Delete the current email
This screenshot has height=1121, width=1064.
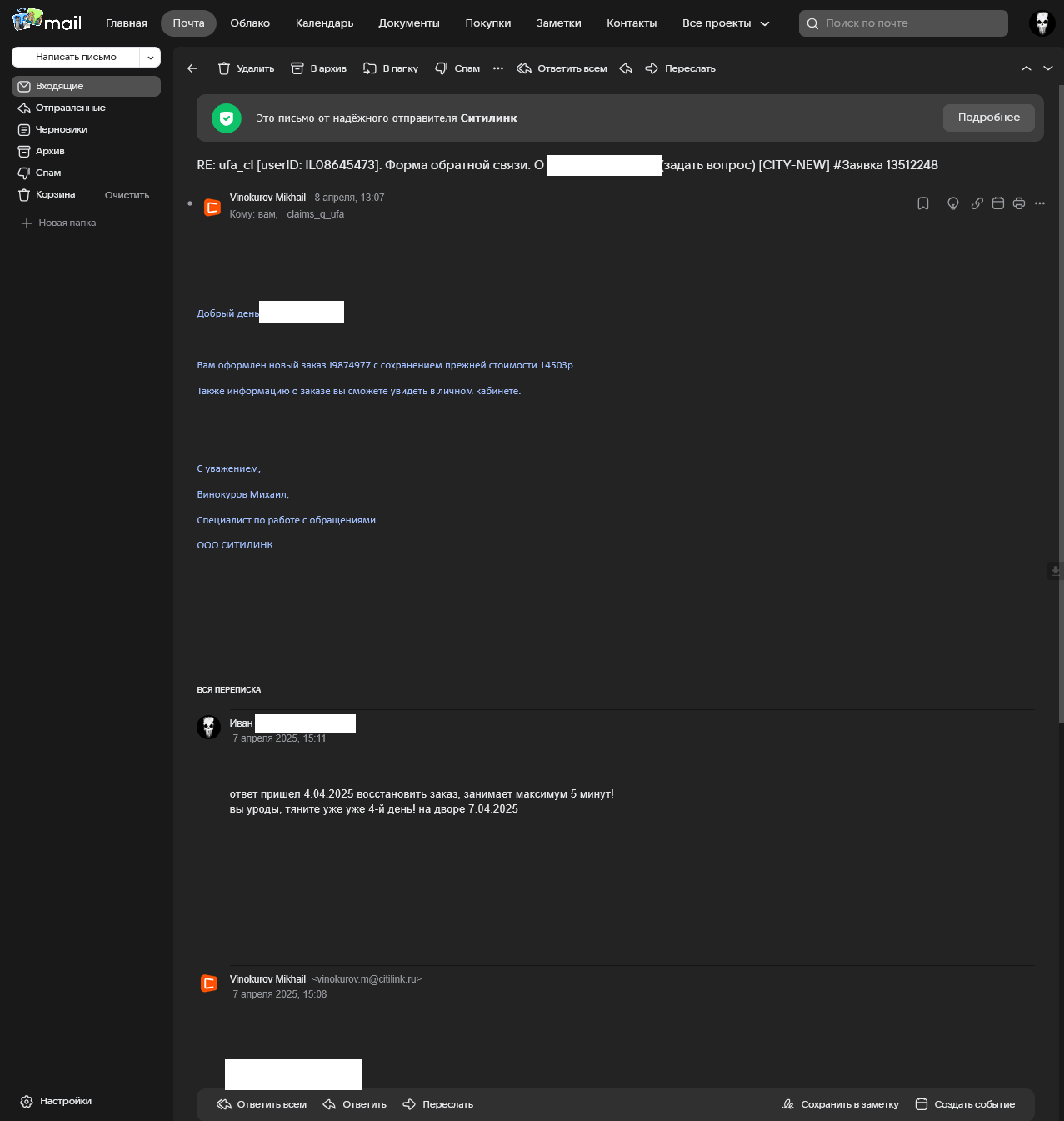pyautogui.click(x=245, y=68)
